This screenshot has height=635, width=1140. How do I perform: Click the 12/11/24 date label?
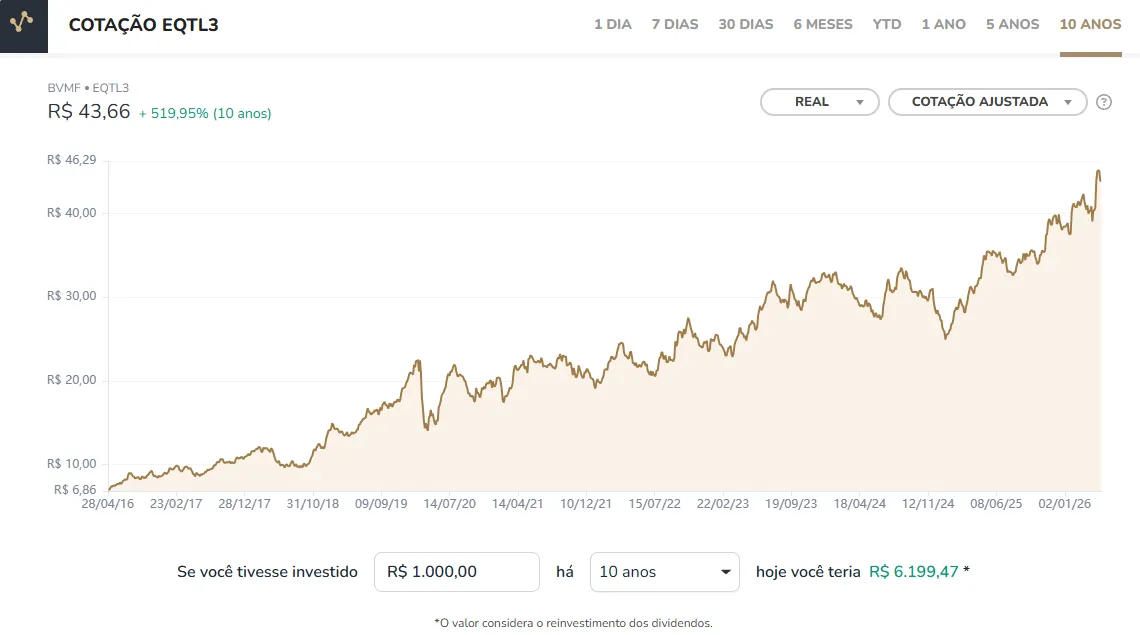point(928,504)
